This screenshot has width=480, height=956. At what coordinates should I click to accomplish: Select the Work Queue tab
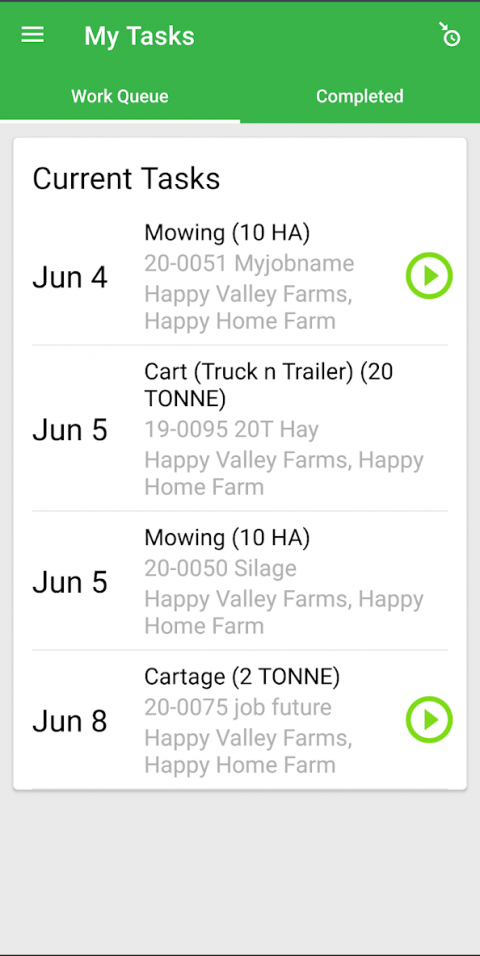tap(120, 96)
